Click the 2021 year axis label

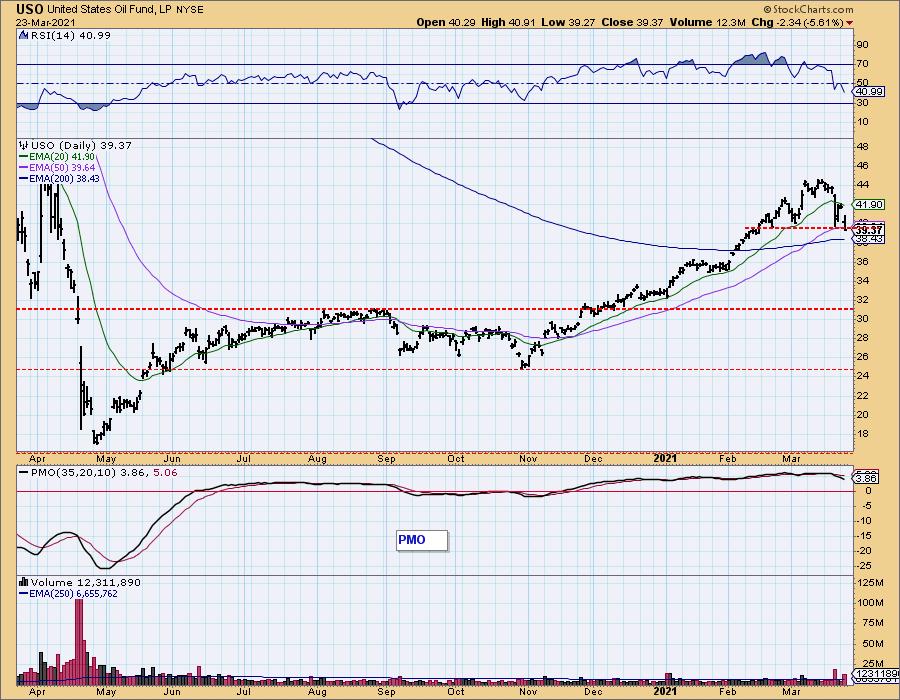point(665,458)
